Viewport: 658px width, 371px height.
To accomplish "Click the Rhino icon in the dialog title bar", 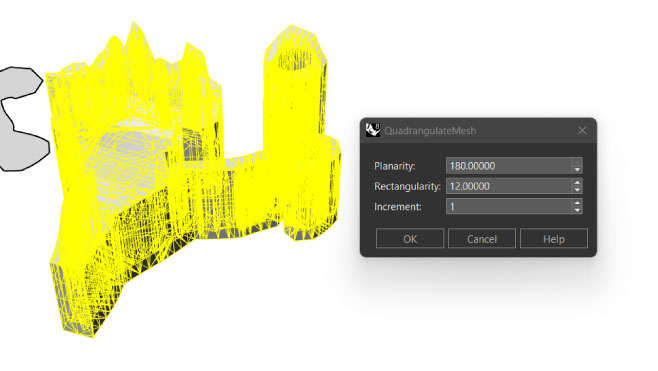I will [373, 130].
